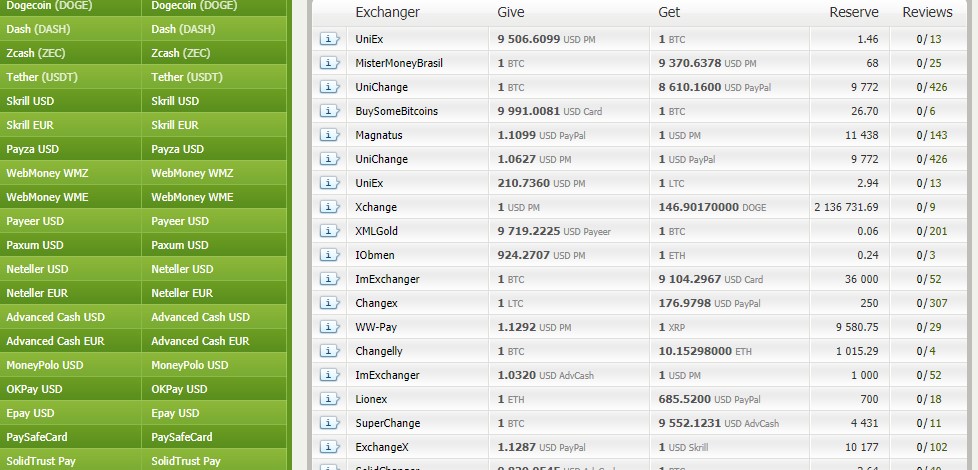Click the 10.15298000 ETH rate

705,351
